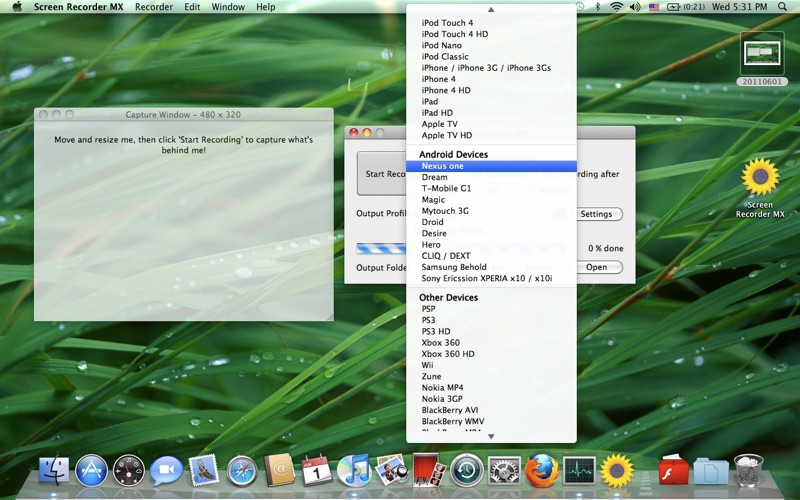Launch Firefox from the dock
The image size is (800, 500).
[x=541, y=469]
